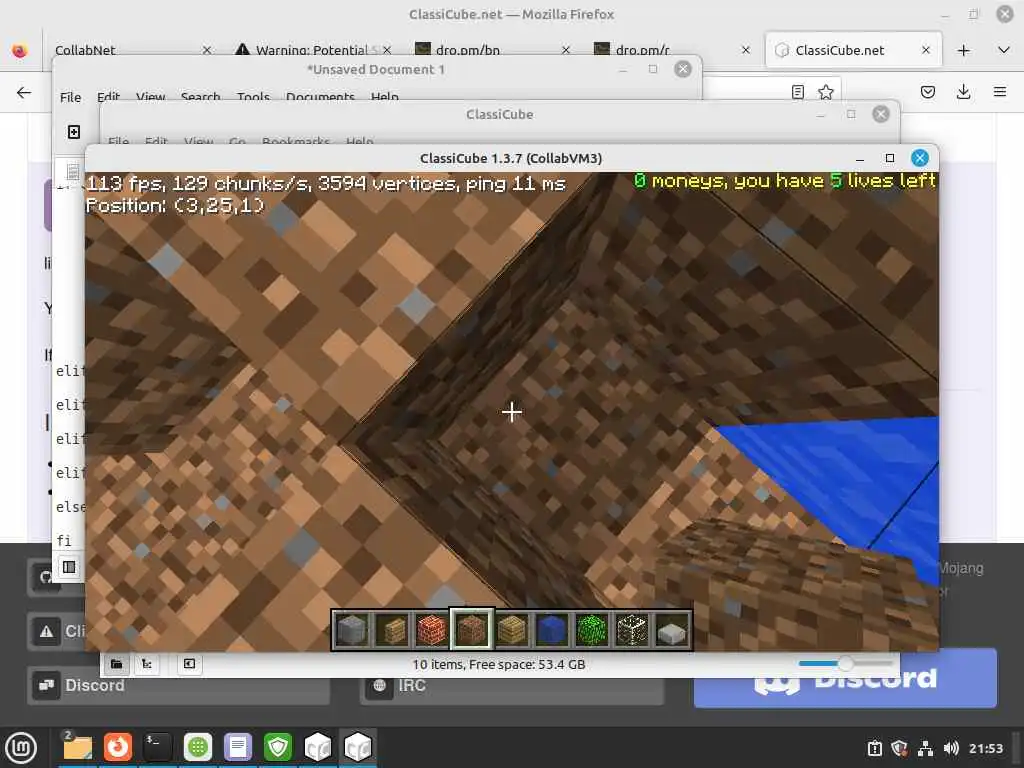Switch to the text editor from the taskbar
1024x768 pixels.
click(238, 747)
